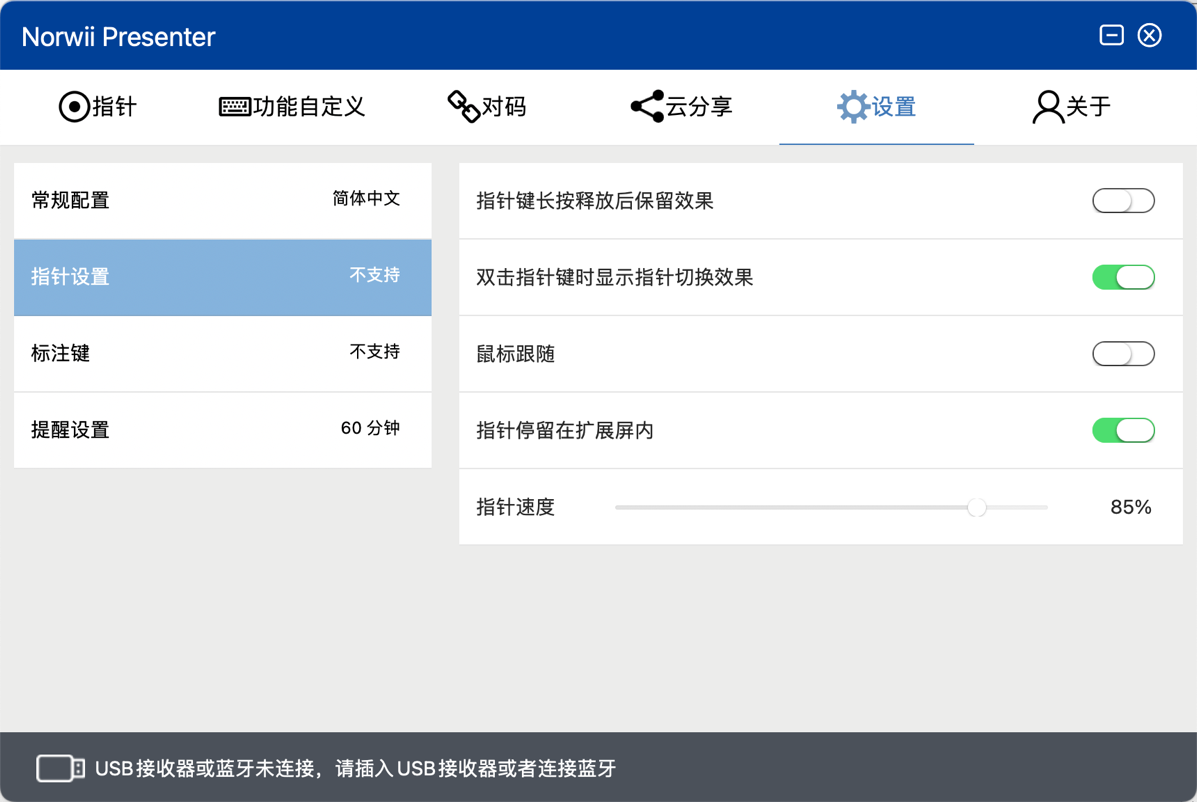The width and height of the screenshot is (1197, 802).
Task: Click the person icon beside 关于
Action: (x=1048, y=107)
